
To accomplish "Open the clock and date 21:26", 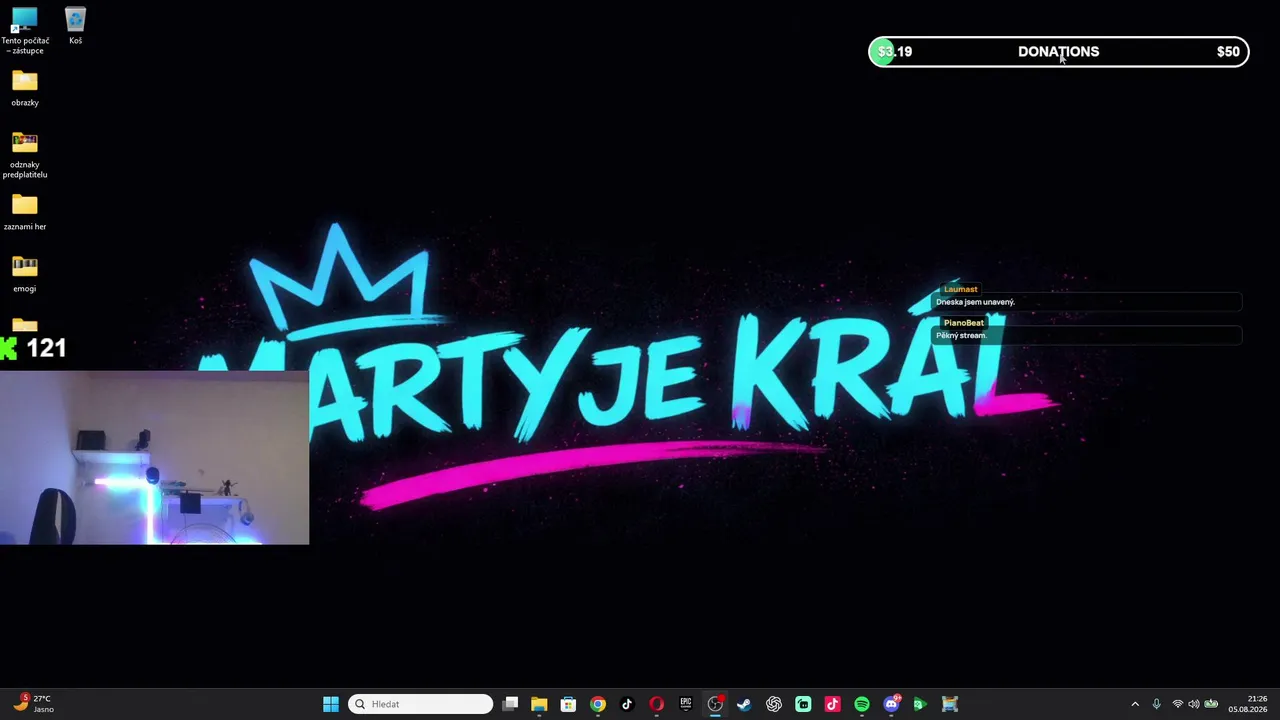I will tap(1248, 704).
